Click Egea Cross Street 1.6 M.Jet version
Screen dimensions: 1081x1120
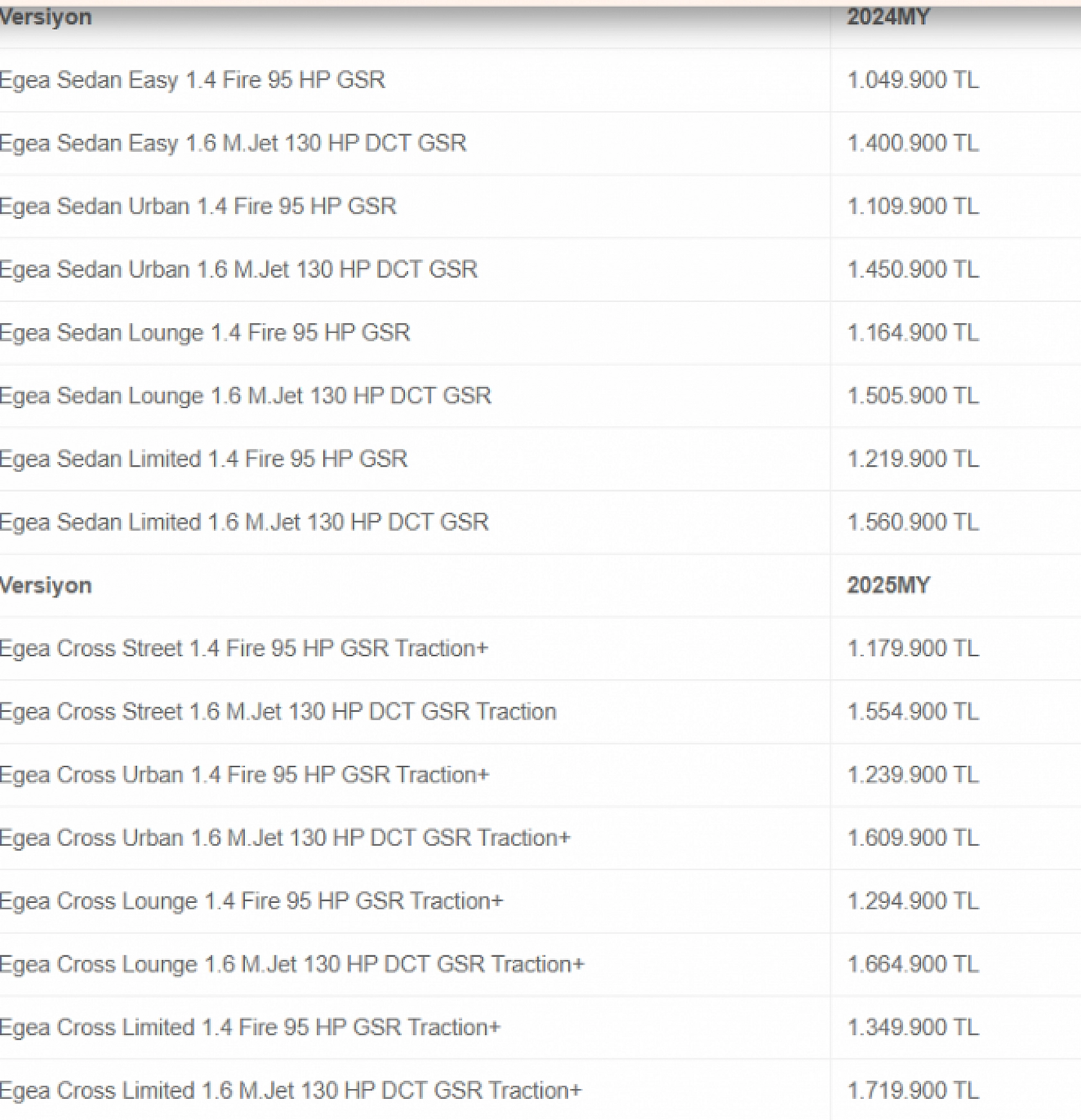pos(278,712)
